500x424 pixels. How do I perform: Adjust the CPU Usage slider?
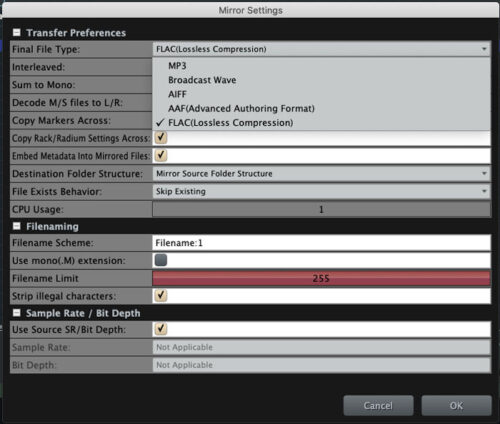321,209
